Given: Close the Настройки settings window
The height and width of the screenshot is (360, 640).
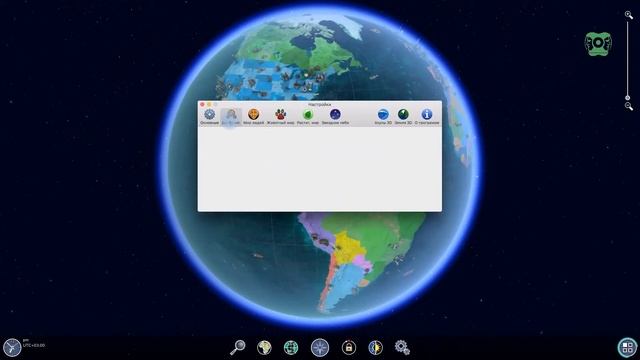Looking at the screenshot, I should coord(202,104).
